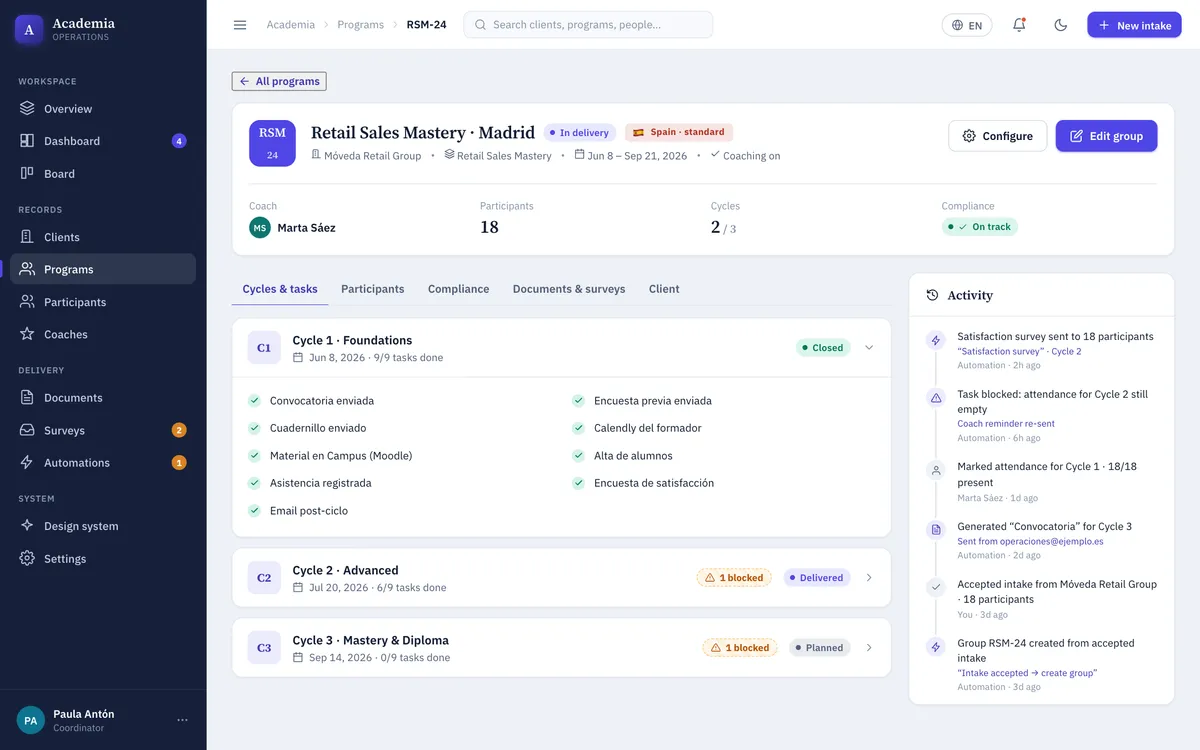
Task: Toggle the Email post-ciclo task check
Action: point(254,511)
